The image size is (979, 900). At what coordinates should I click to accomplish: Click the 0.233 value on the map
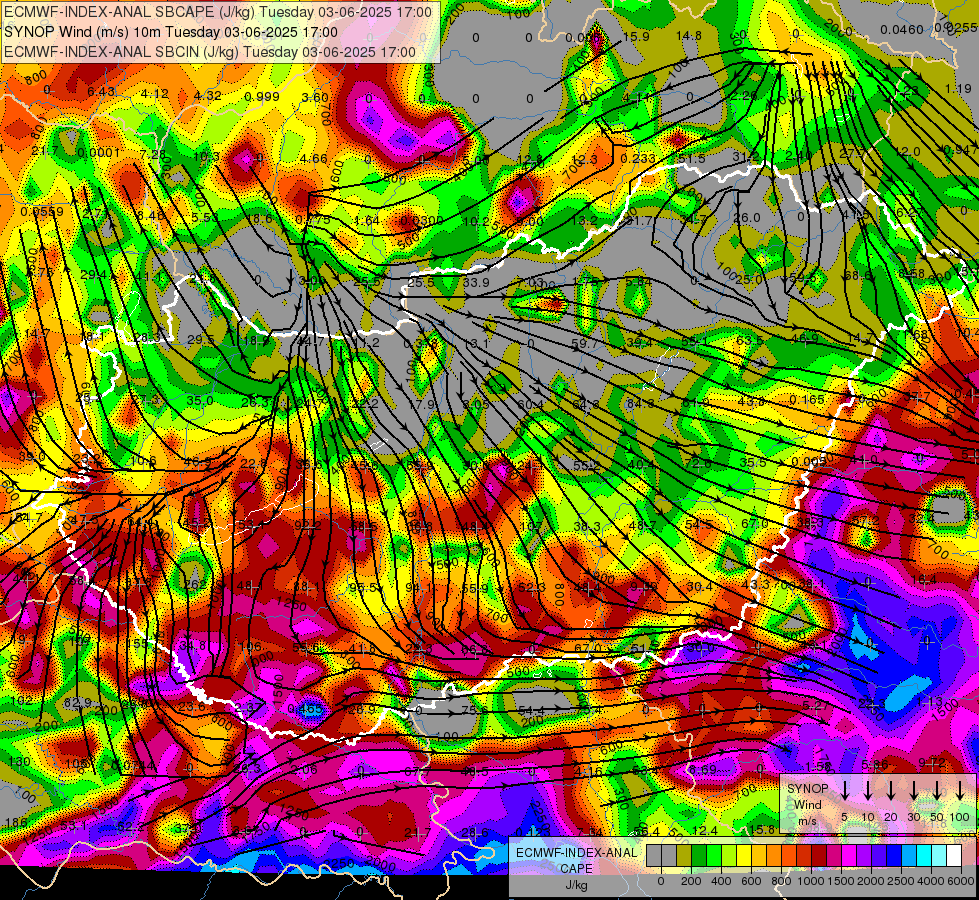[x=638, y=159]
